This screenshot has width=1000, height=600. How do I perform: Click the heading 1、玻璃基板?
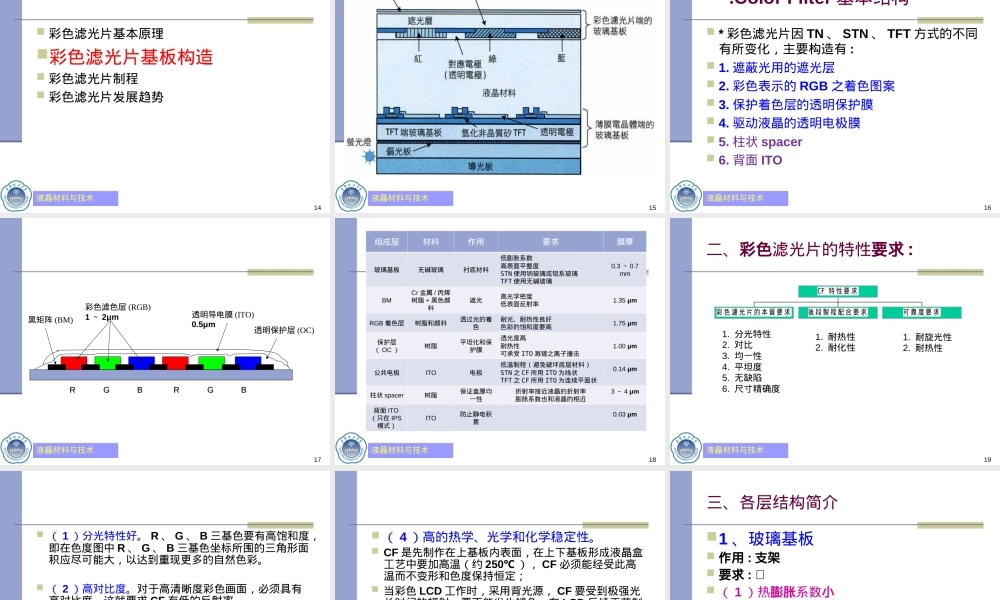[766, 539]
